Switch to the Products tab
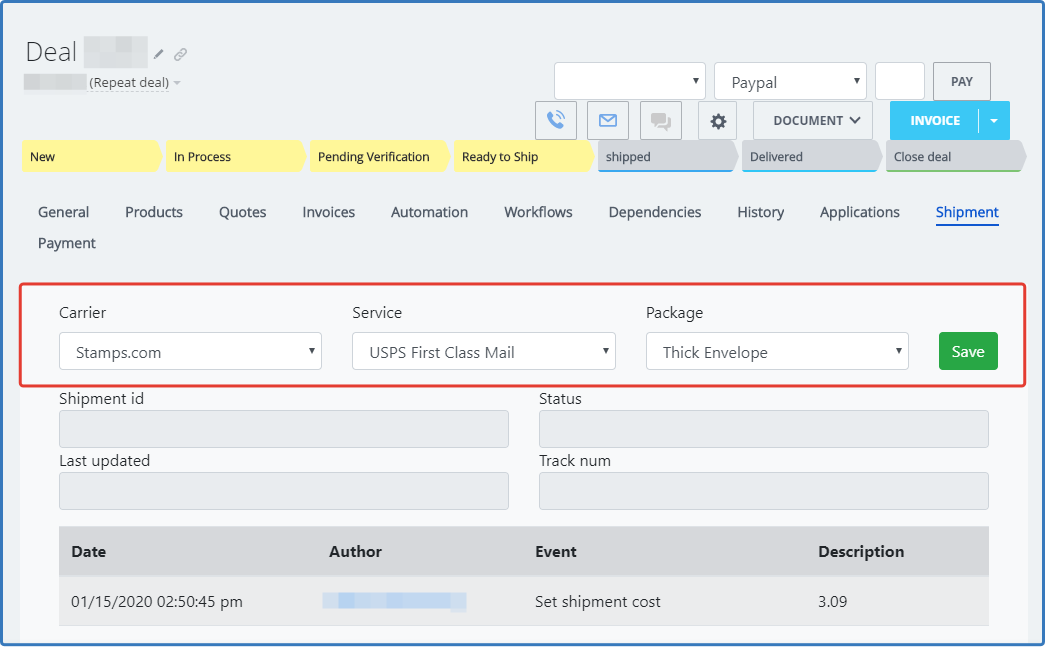The image size is (1045, 647). point(154,212)
